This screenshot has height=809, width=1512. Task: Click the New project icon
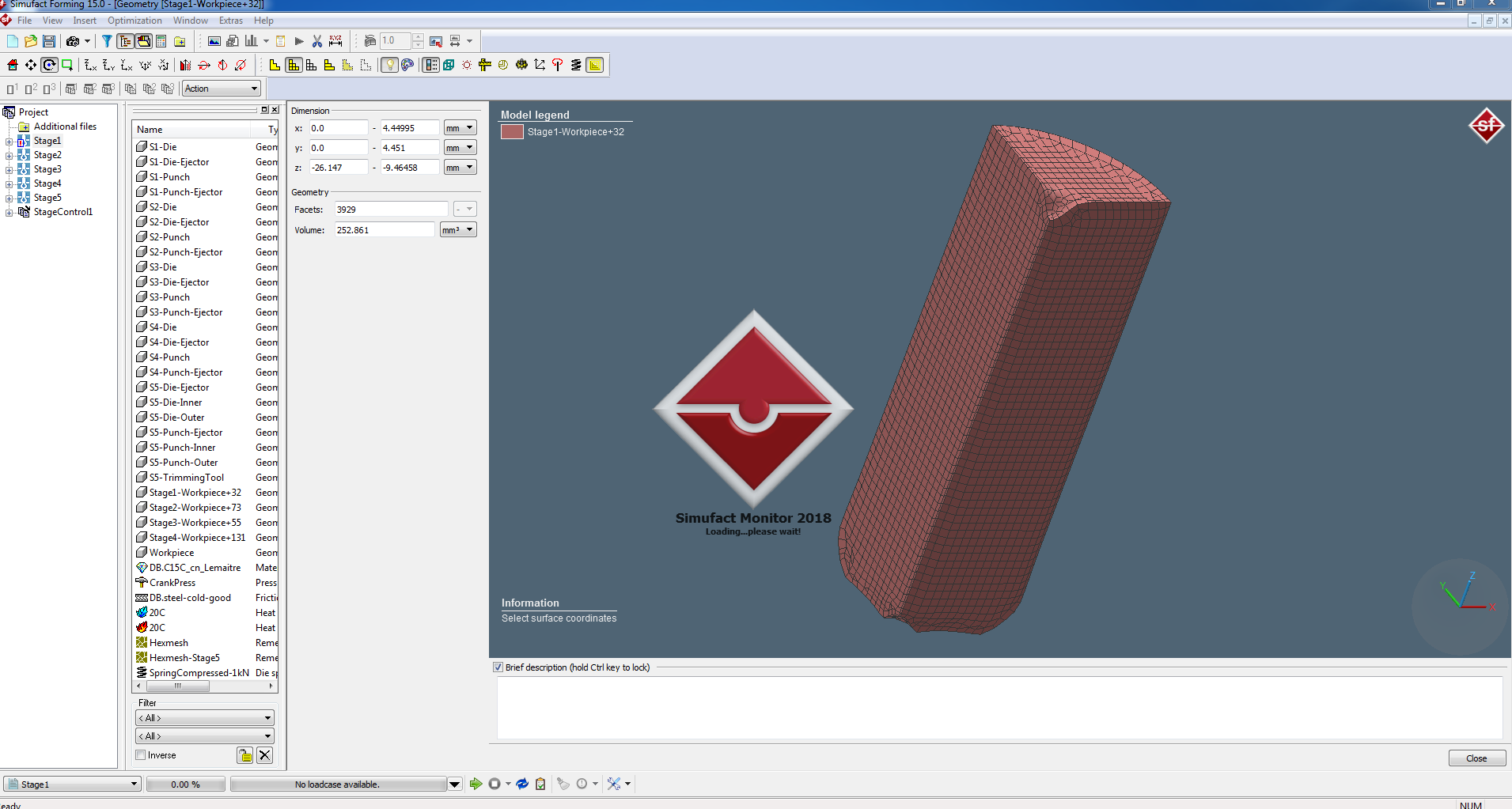[12, 41]
